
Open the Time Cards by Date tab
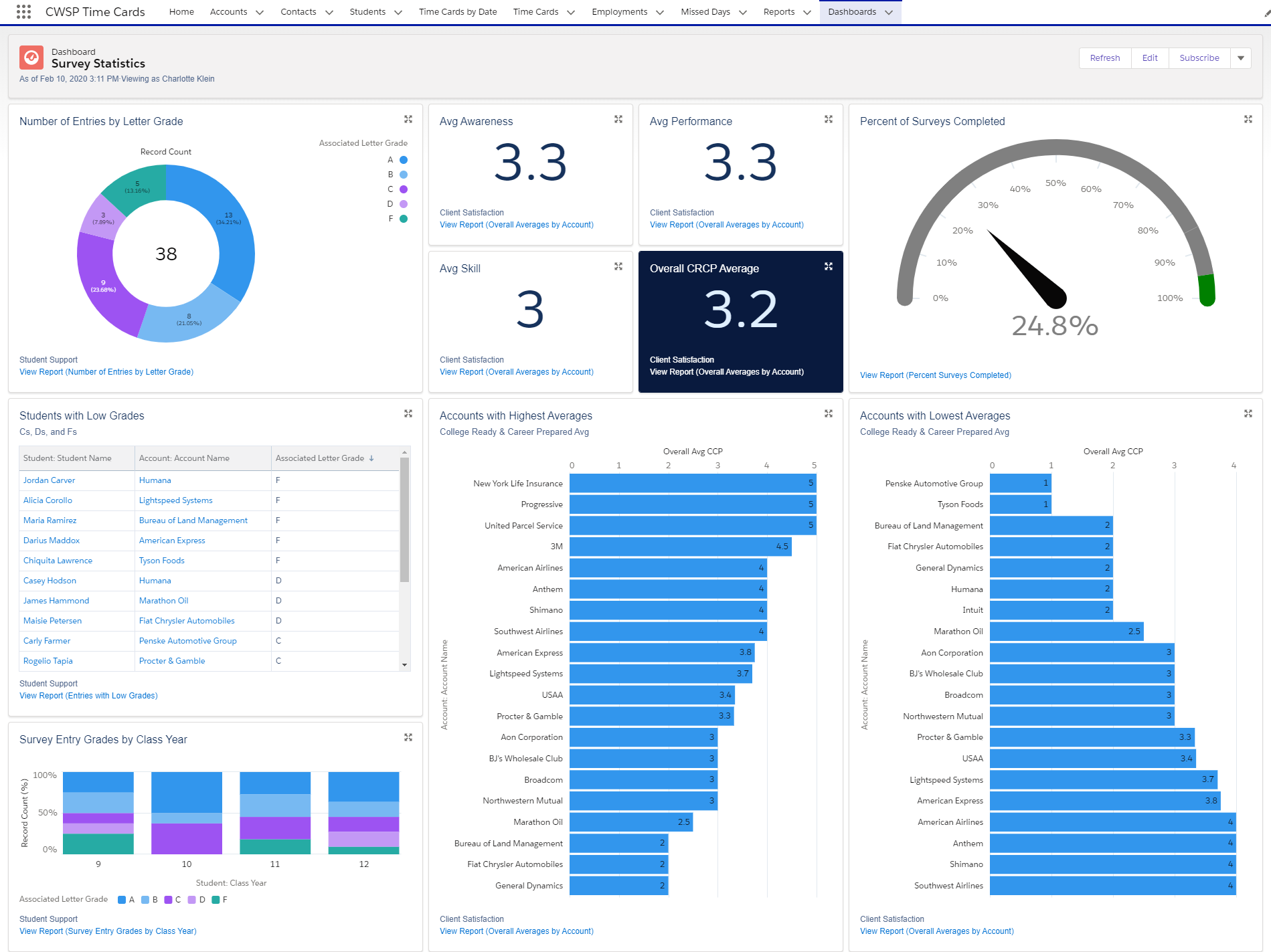click(458, 11)
